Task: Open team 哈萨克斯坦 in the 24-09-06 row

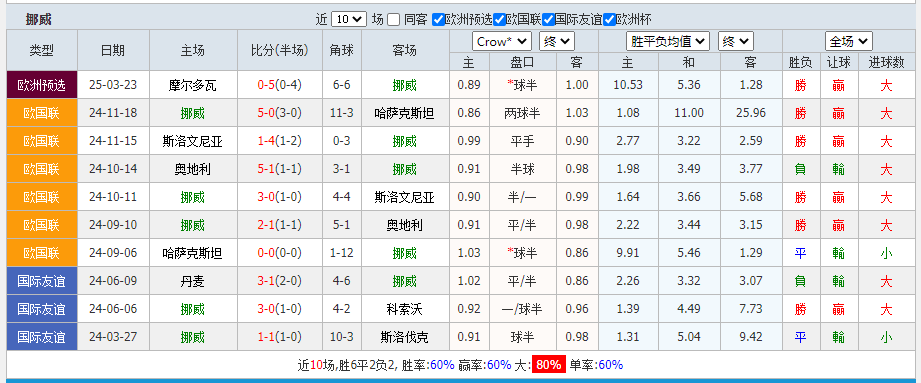Action: point(193,253)
